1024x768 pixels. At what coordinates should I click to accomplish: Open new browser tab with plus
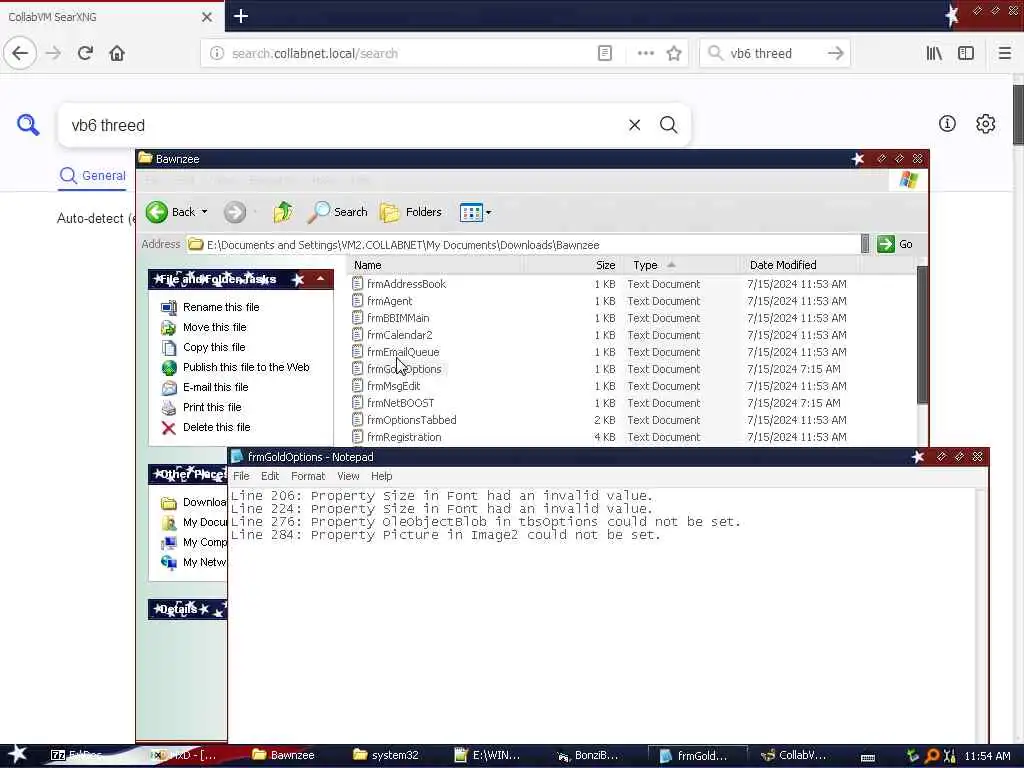[241, 16]
